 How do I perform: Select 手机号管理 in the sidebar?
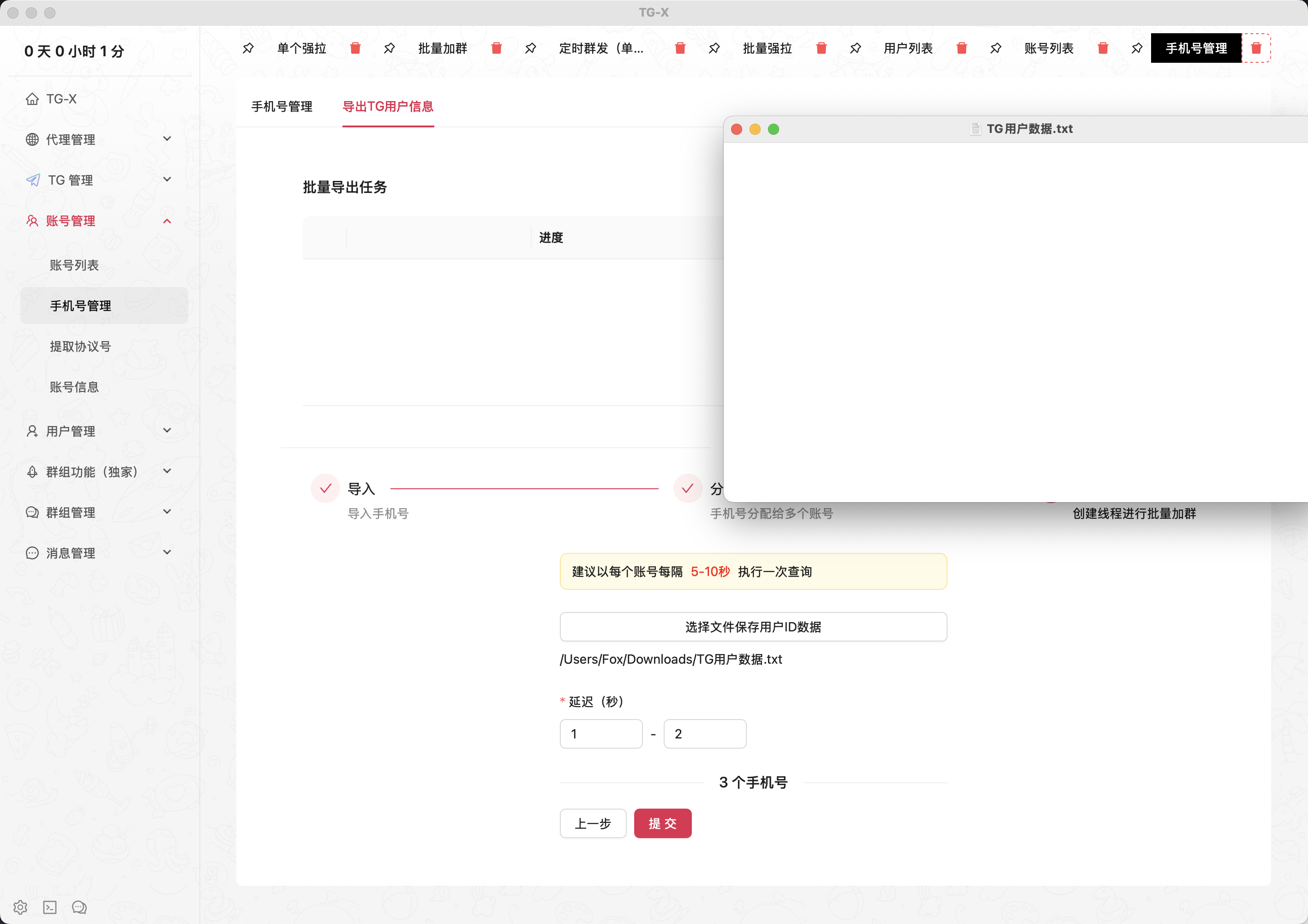104,306
